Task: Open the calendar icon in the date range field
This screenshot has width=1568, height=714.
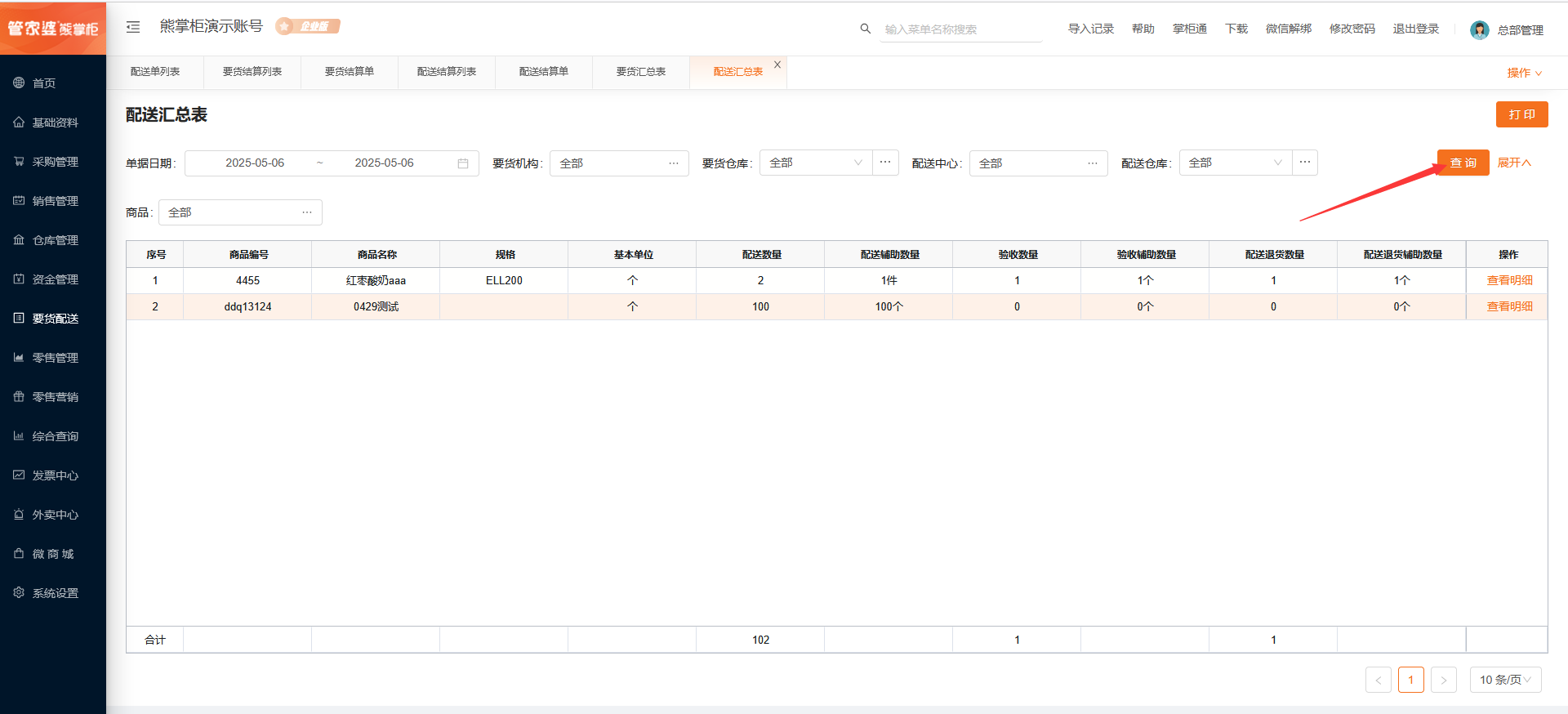Action: (463, 163)
